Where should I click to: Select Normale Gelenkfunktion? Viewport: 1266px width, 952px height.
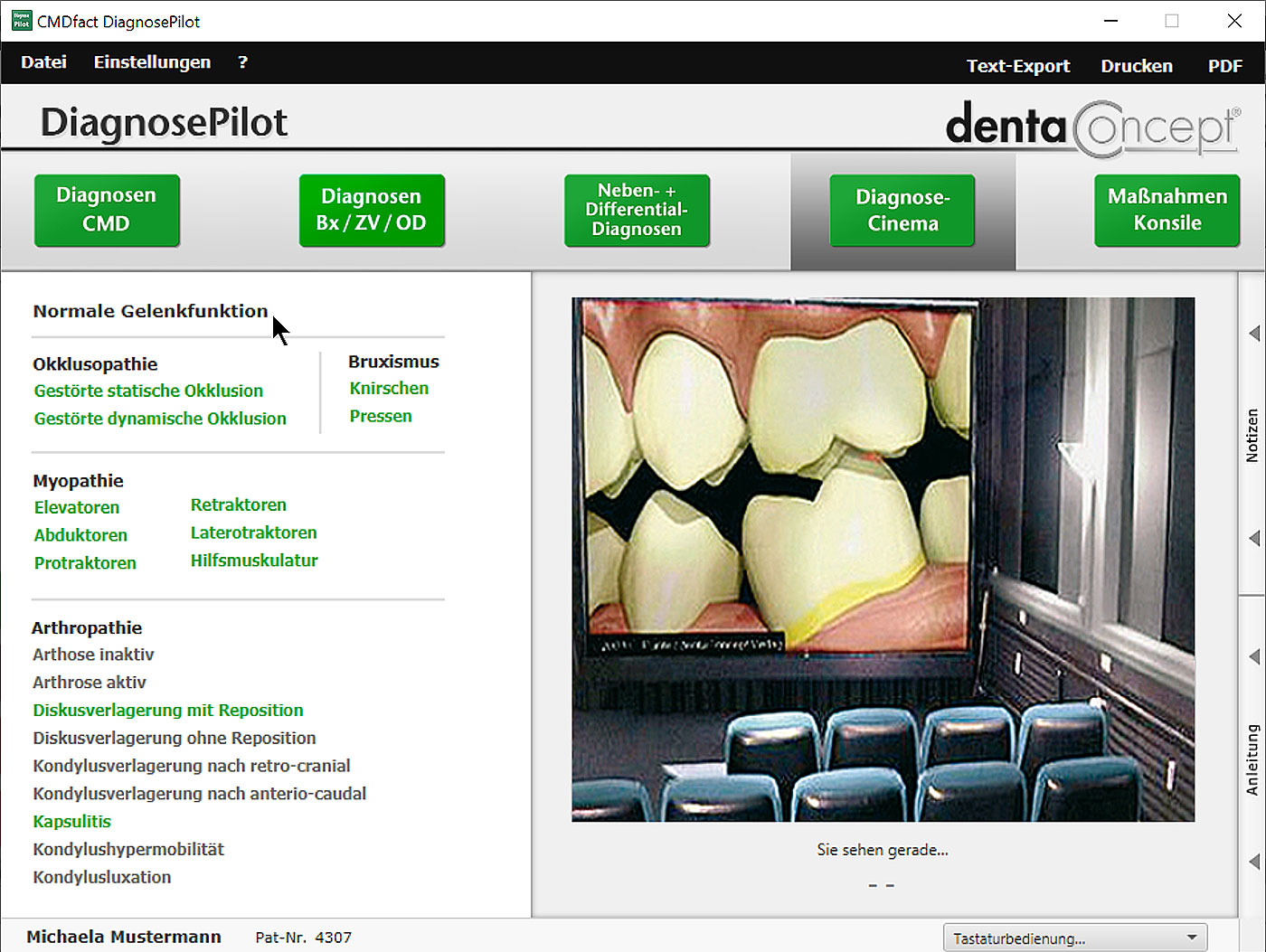150,311
